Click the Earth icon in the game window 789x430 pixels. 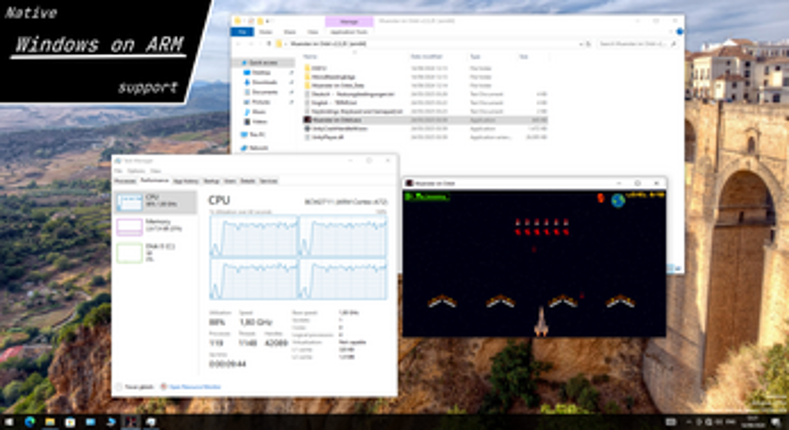[x=618, y=200]
